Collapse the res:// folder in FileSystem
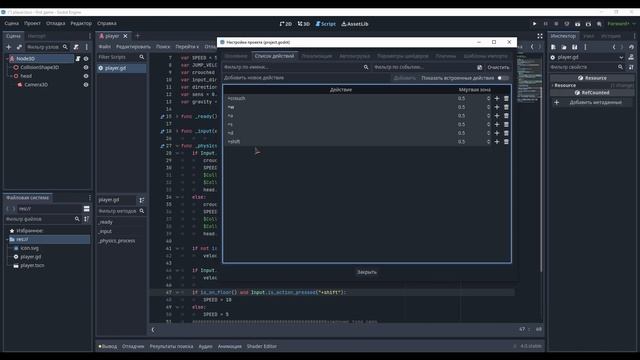The image size is (640, 360). (x=7, y=240)
